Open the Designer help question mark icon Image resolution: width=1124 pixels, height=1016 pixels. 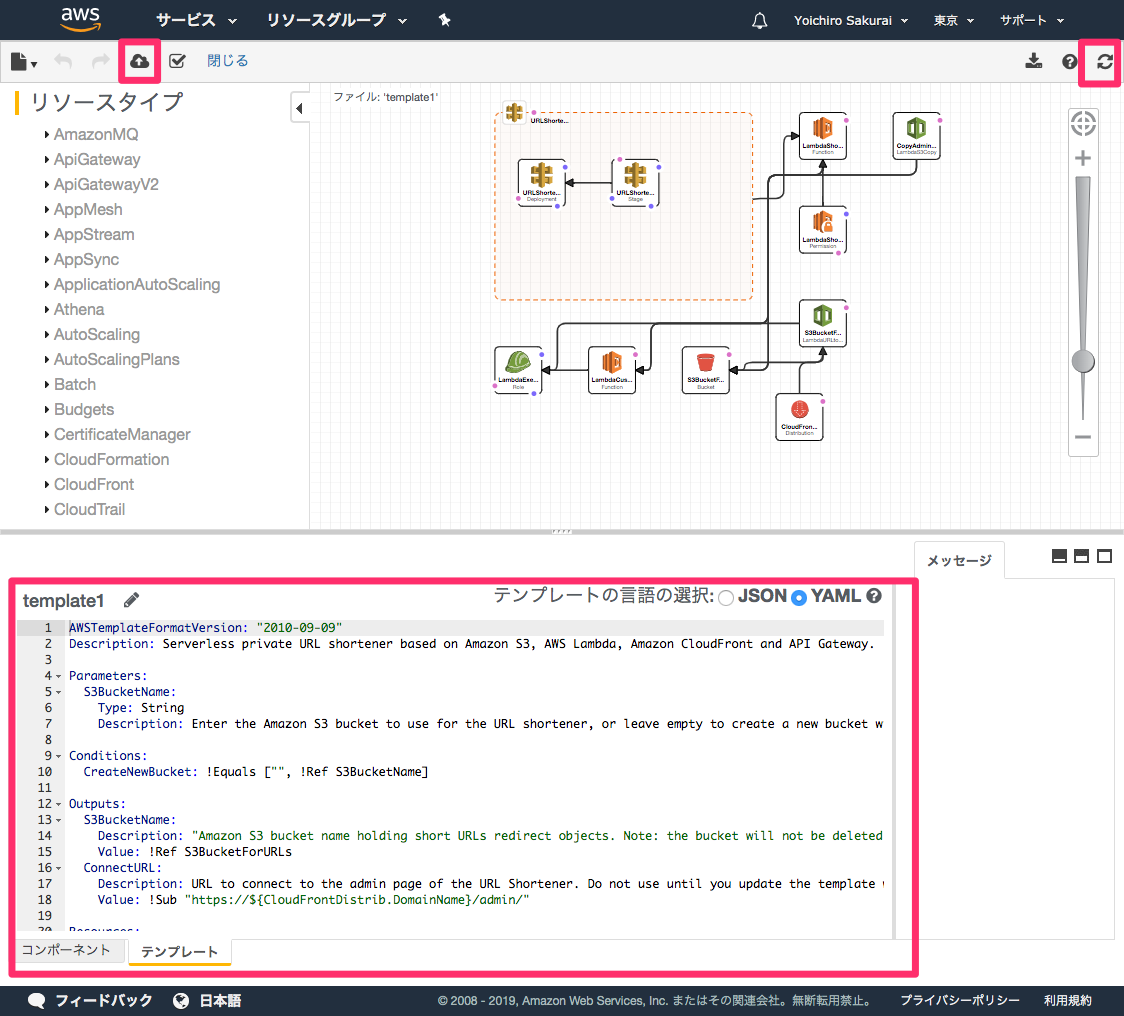pyautogui.click(x=1070, y=62)
